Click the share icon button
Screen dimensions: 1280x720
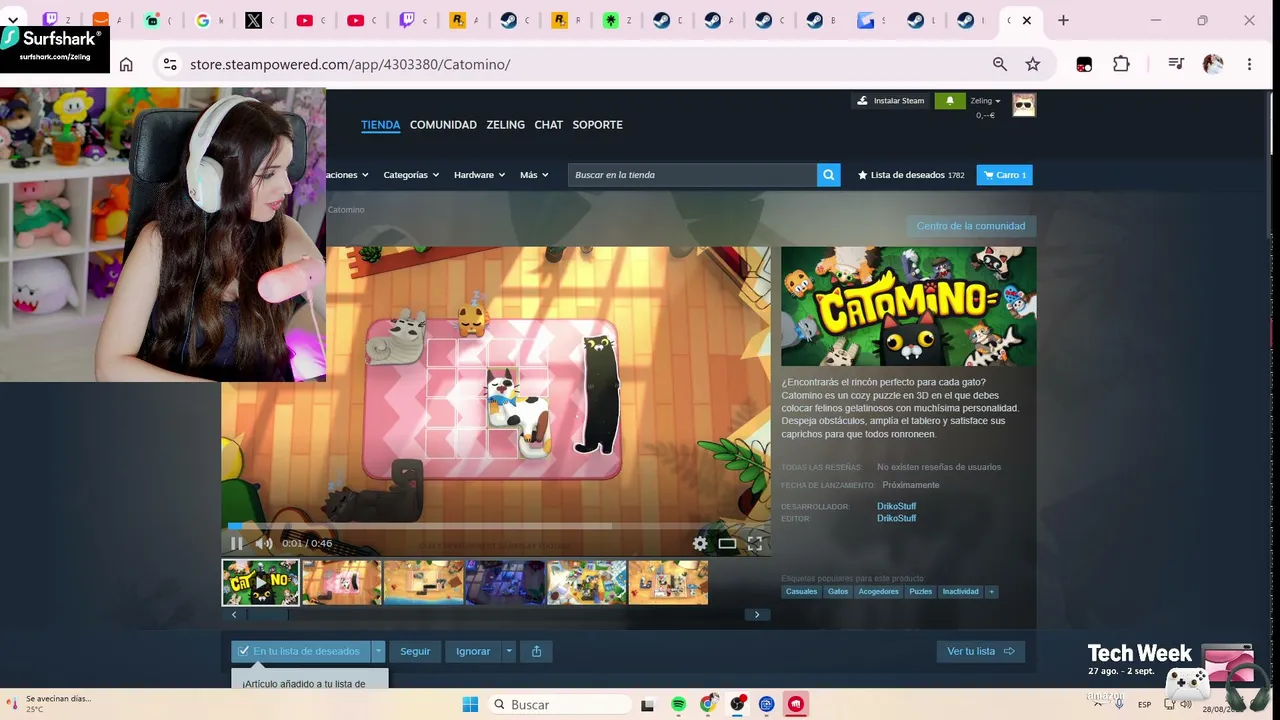point(536,651)
